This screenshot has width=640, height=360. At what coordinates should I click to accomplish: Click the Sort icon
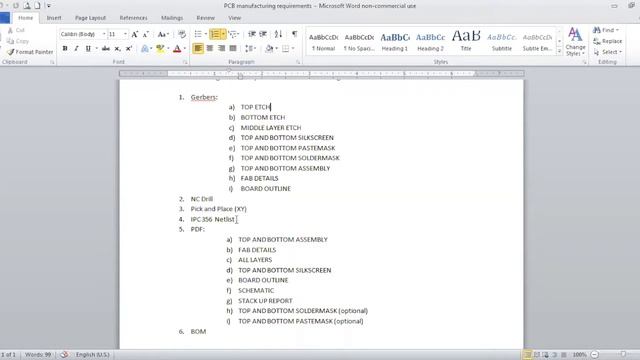pos(278,34)
